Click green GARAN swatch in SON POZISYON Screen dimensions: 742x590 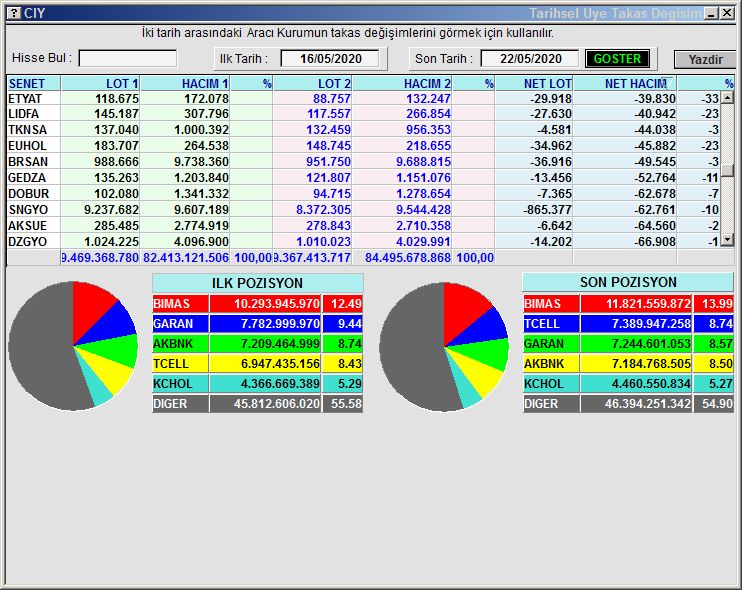click(x=551, y=343)
